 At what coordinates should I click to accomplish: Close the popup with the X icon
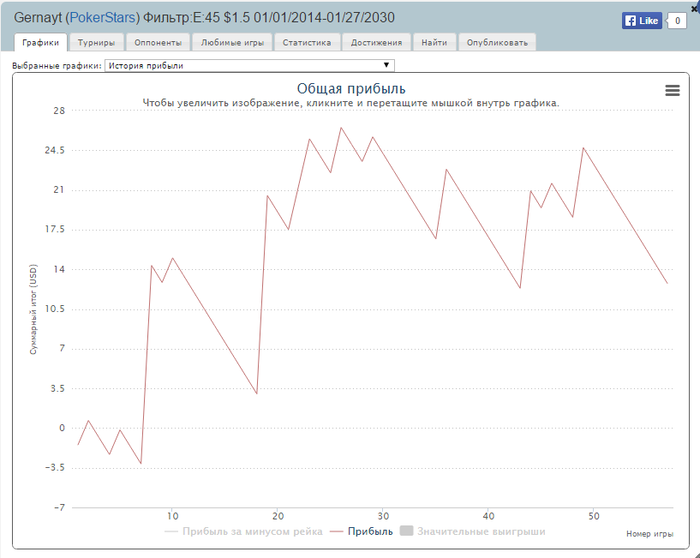(x=696, y=8)
